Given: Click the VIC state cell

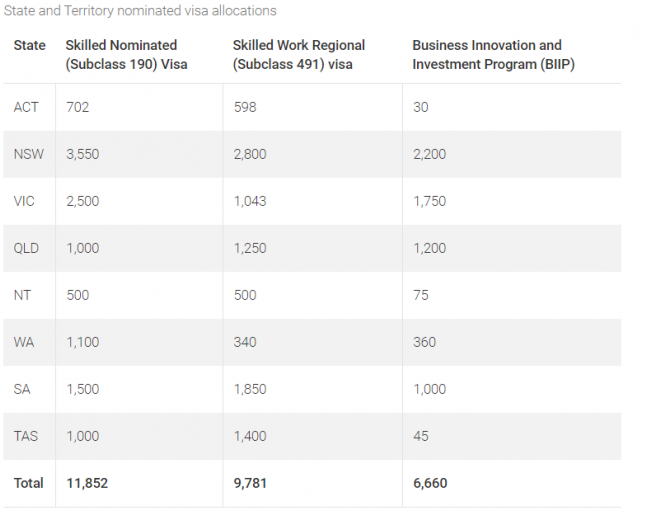Looking at the screenshot, I should [25, 201].
